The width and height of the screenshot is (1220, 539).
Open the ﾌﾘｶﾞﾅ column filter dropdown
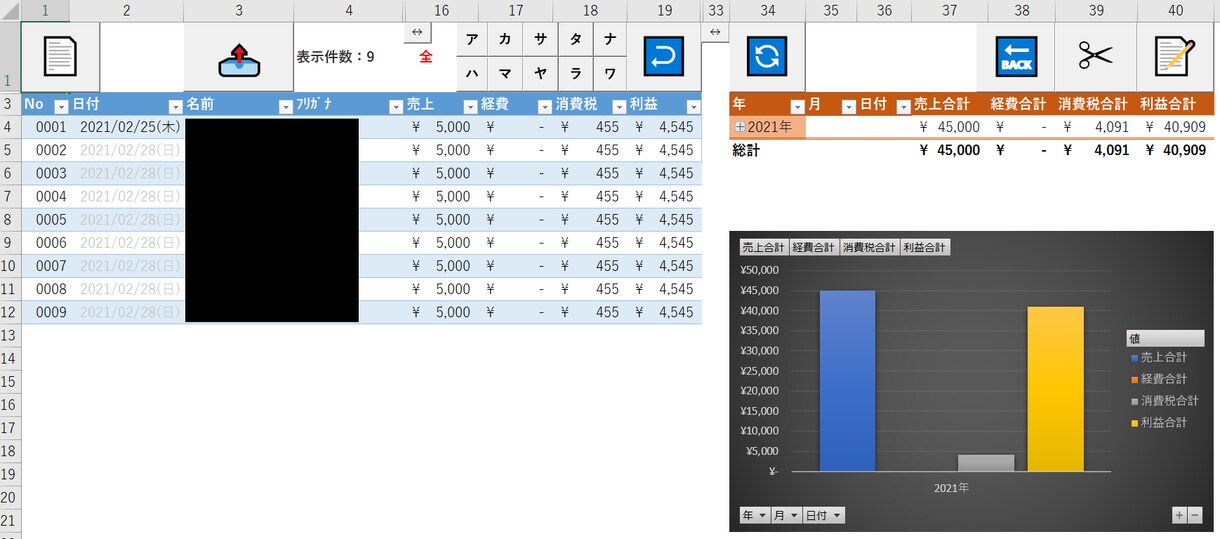395,106
